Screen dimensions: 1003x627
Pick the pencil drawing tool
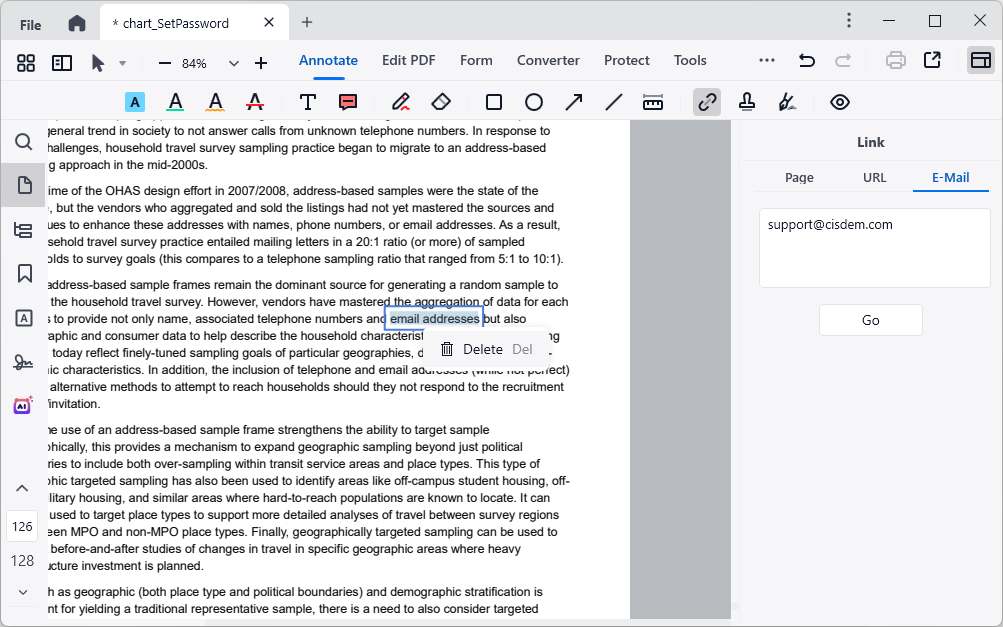click(x=401, y=102)
